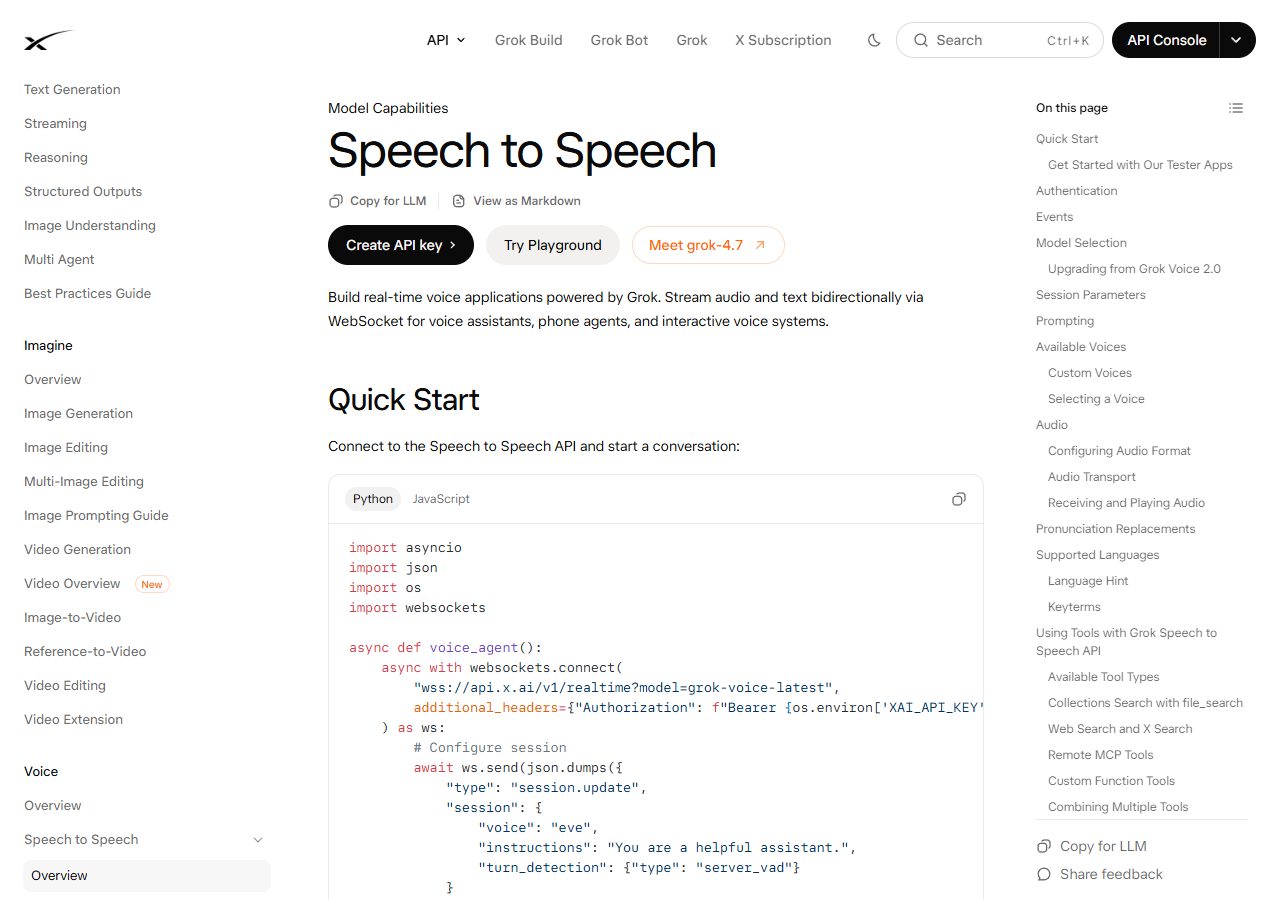This screenshot has height=900, width=1280.
Task: Open Best Practices Guide in sidebar
Action: tap(88, 293)
